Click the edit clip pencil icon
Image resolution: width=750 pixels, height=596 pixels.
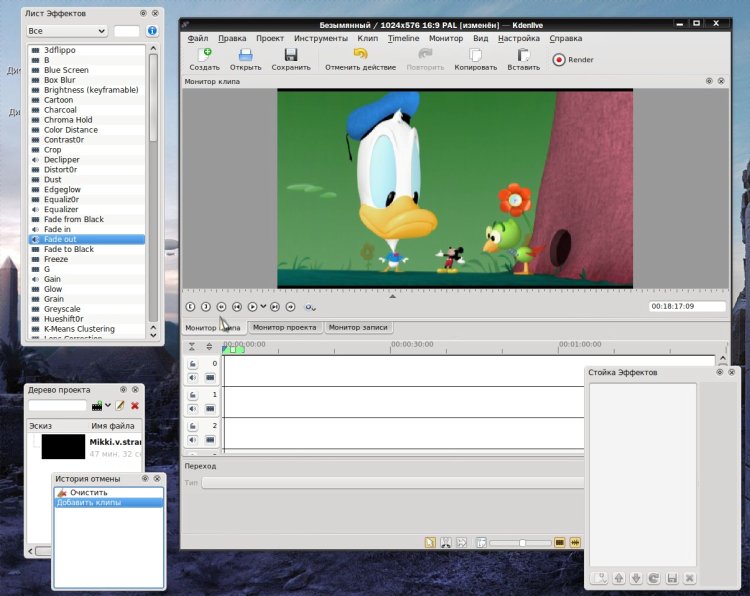coord(121,406)
